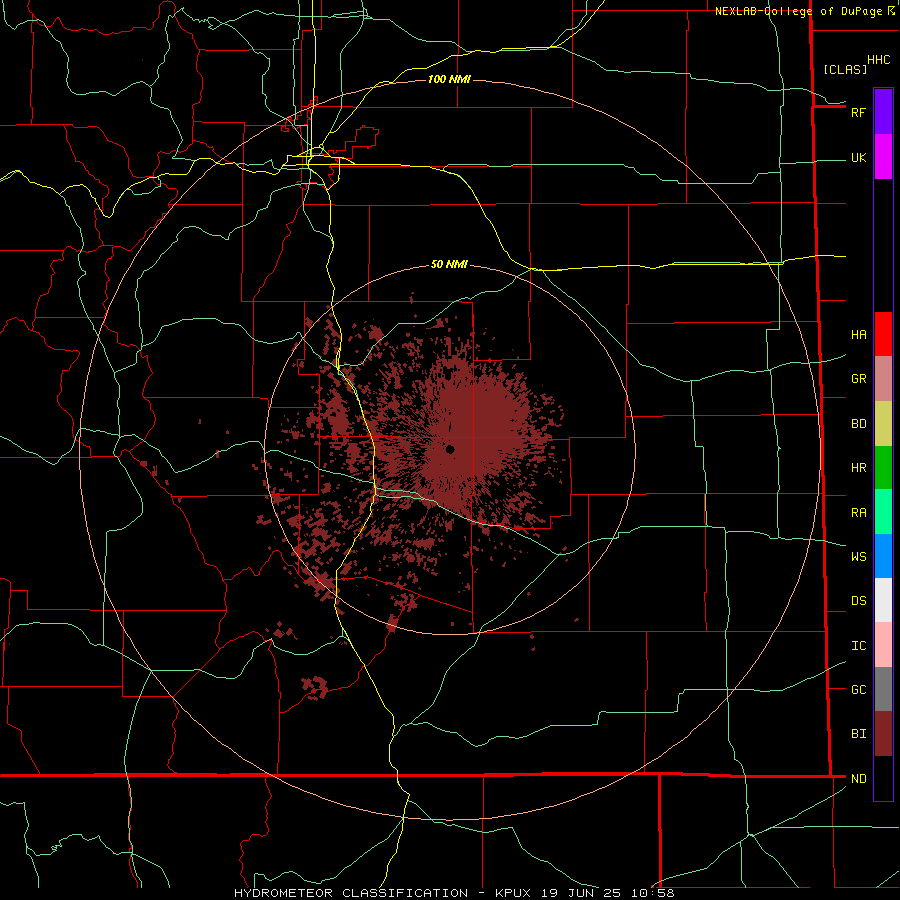The height and width of the screenshot is (900, 900).
Task: Click the RA mint-green legend swatch
Action: [883, 512]
